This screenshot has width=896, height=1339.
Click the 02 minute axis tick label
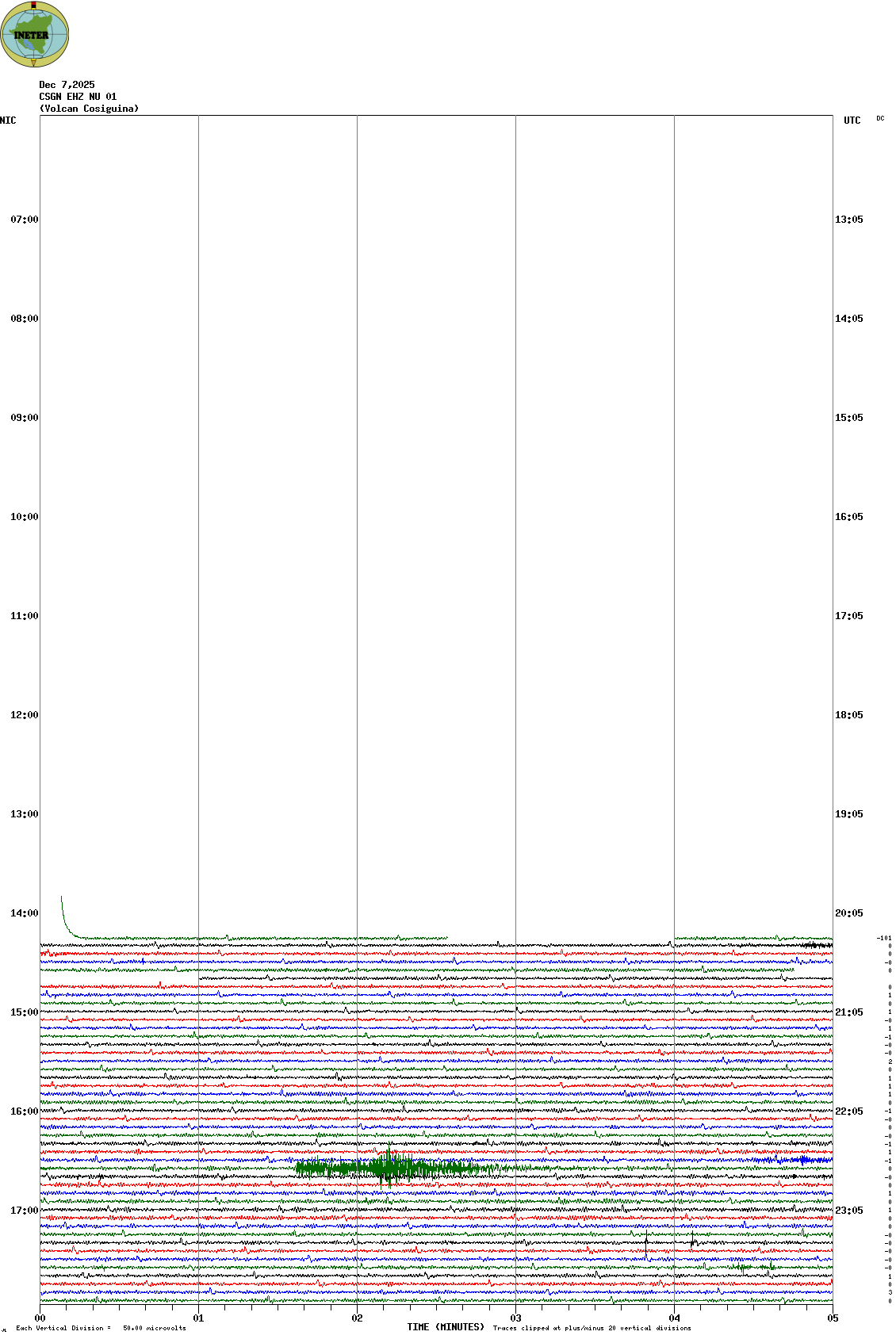pyautogui.click(x=357, y=1318)
